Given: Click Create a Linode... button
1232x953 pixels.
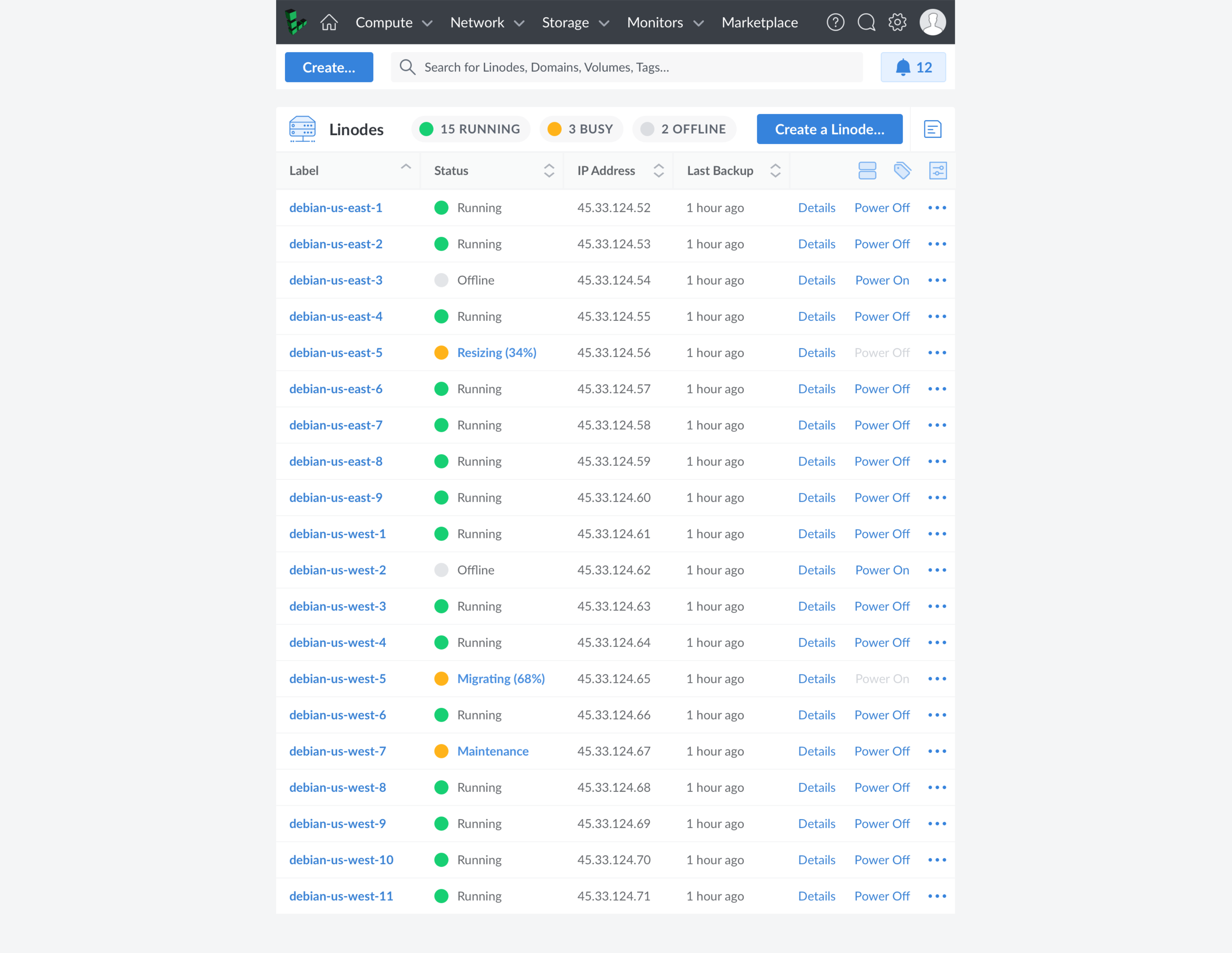Looking at the screenshot, I should [829, 129].
